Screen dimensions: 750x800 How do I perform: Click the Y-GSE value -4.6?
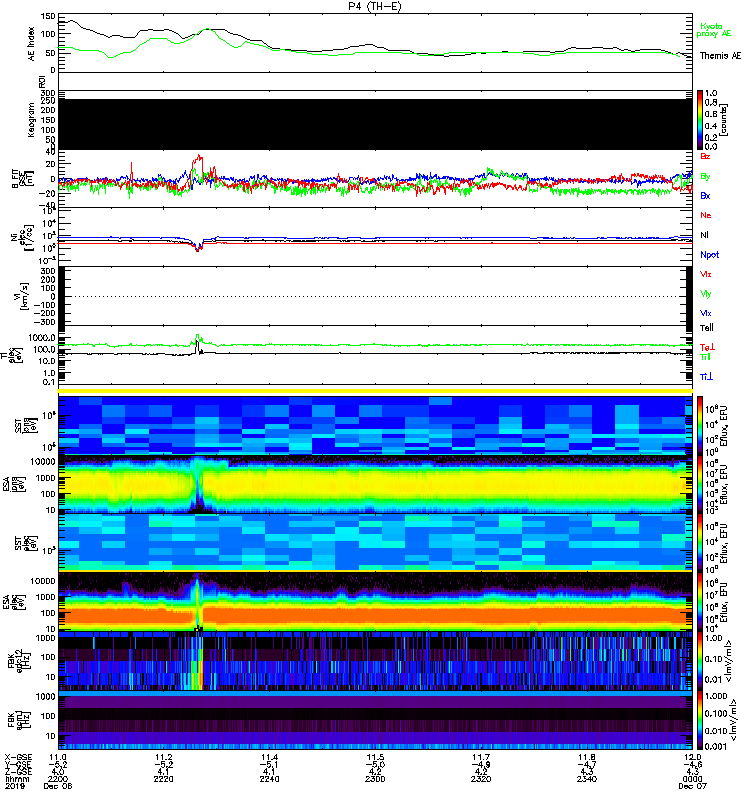[x=692, y=764]
